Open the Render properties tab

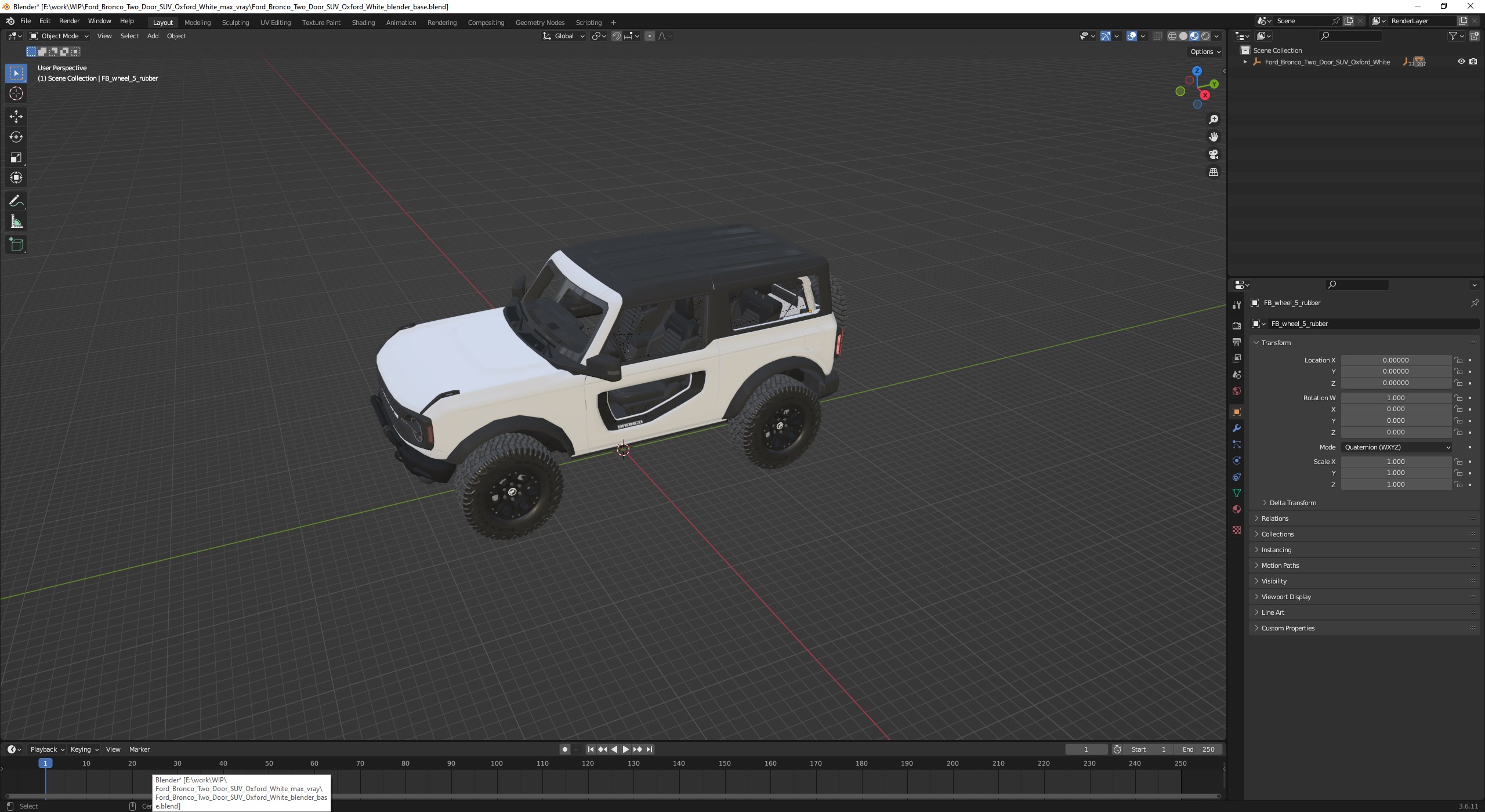[x=1236, y=325]
